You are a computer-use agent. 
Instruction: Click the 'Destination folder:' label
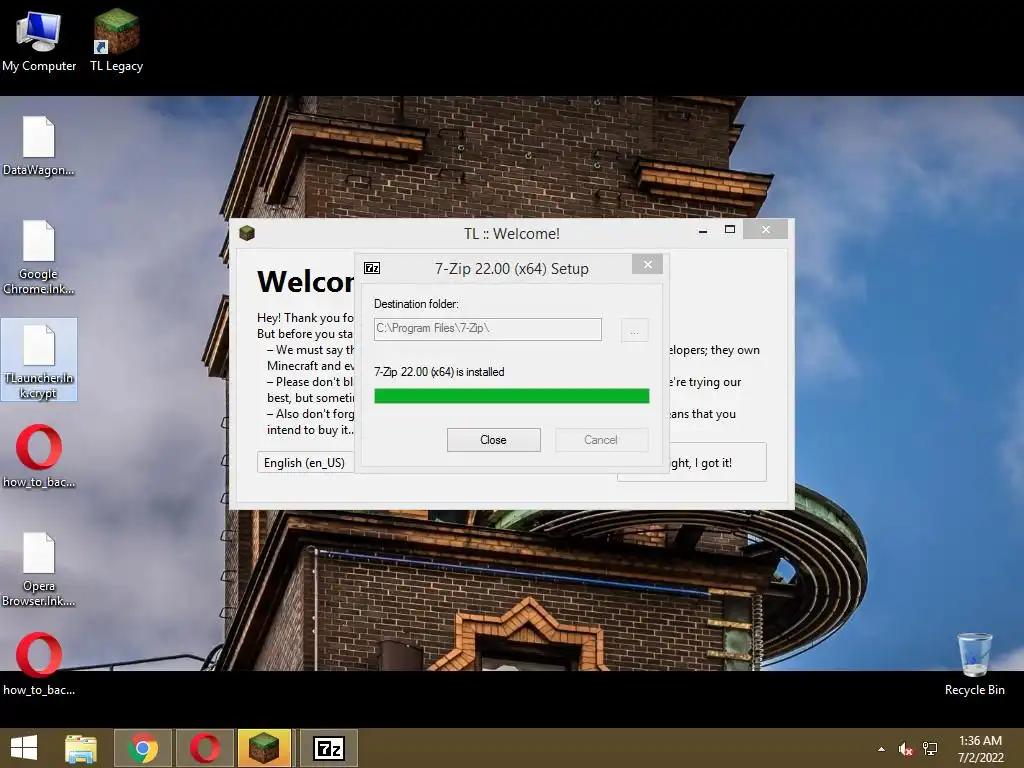[x=416, y=304]
